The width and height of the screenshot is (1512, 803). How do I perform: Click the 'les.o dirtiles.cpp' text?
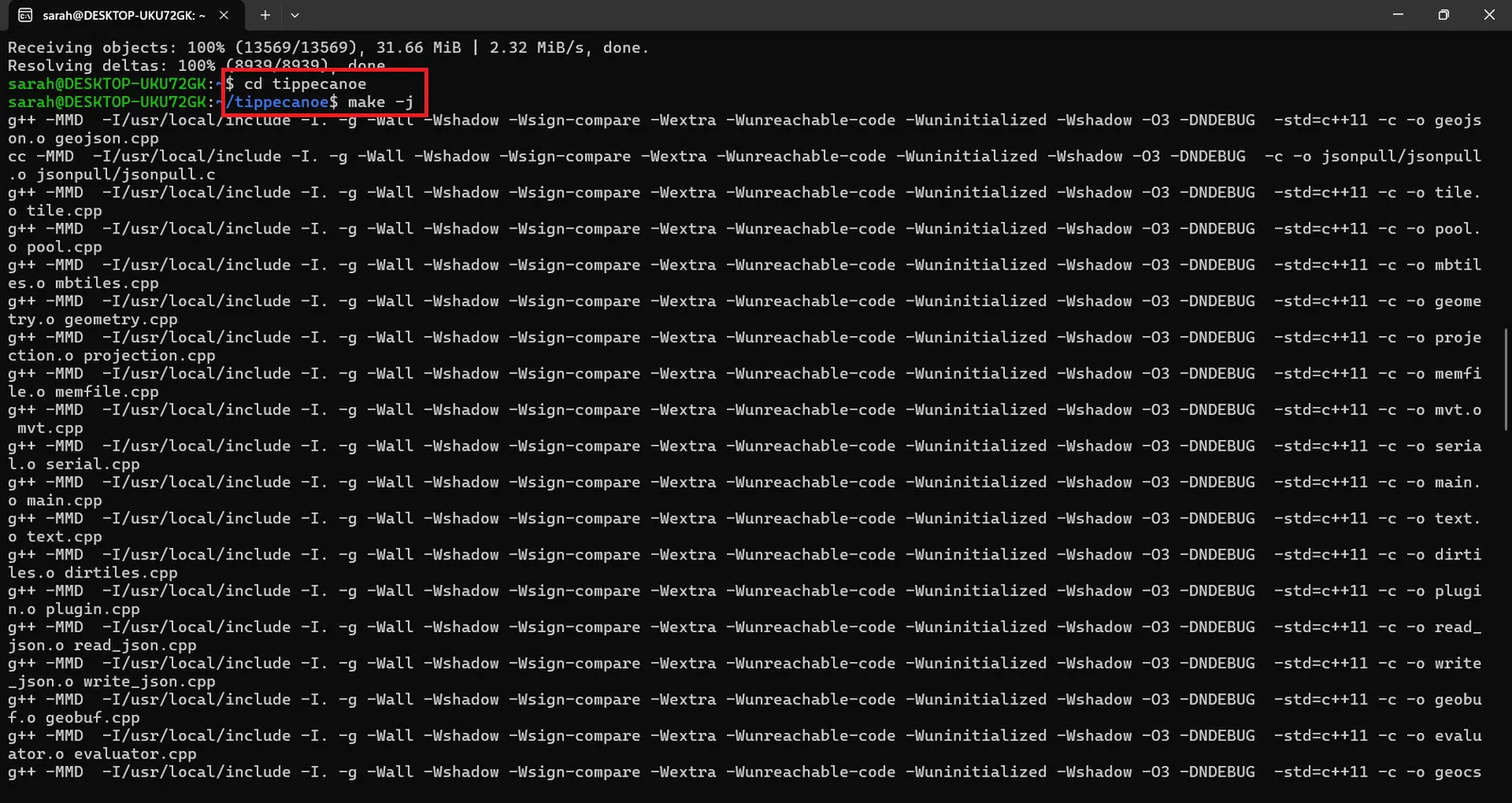(93, 573)
